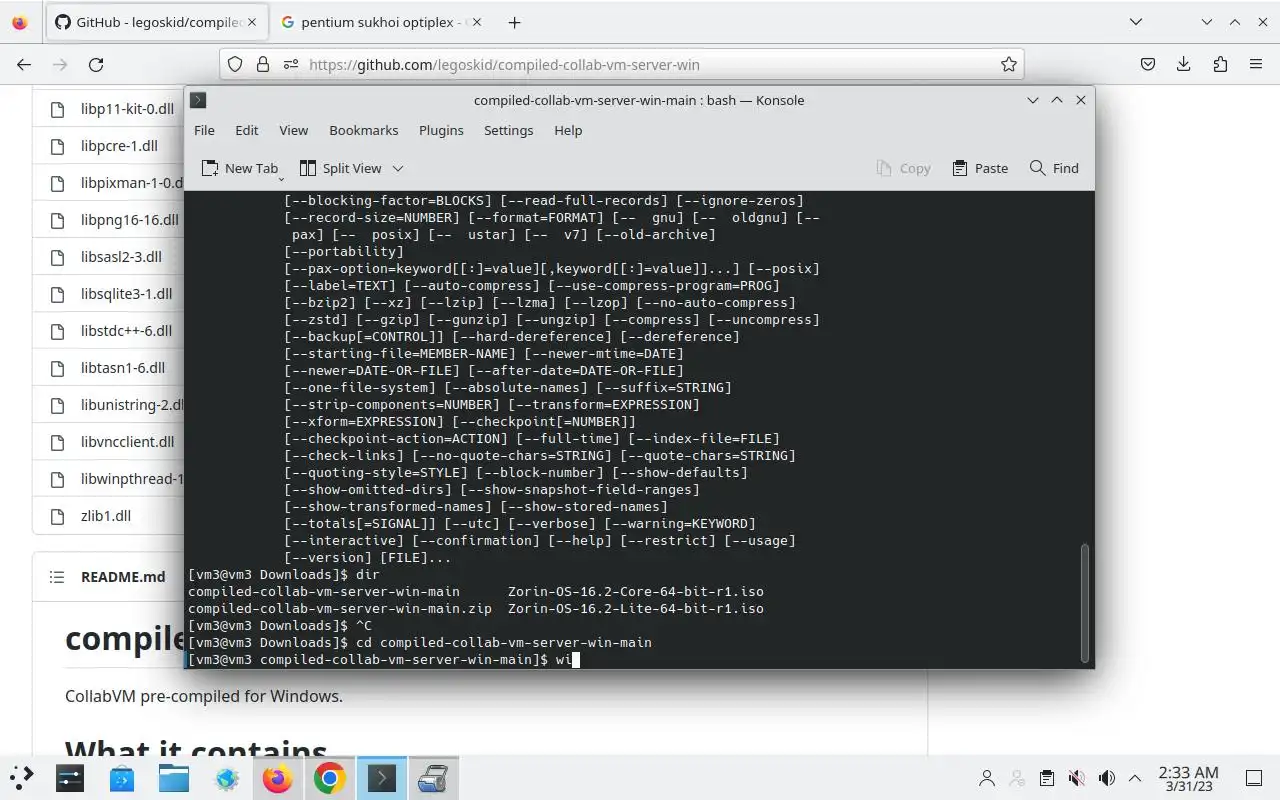Viewport: 1280px width, 800px height.
Task: Open the Firefox View icon
Action: tap(20, 22)
